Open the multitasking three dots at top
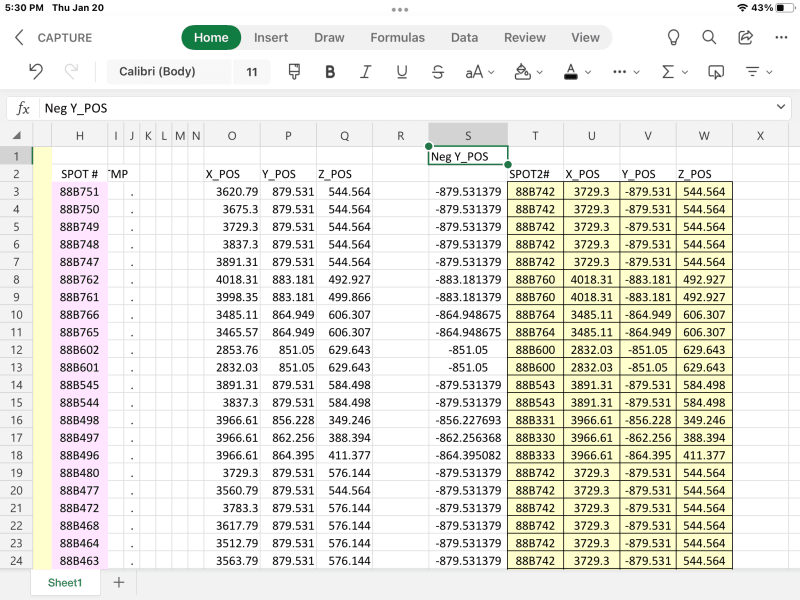This screenshot has height=600, width=800. (x=400, y=9)
